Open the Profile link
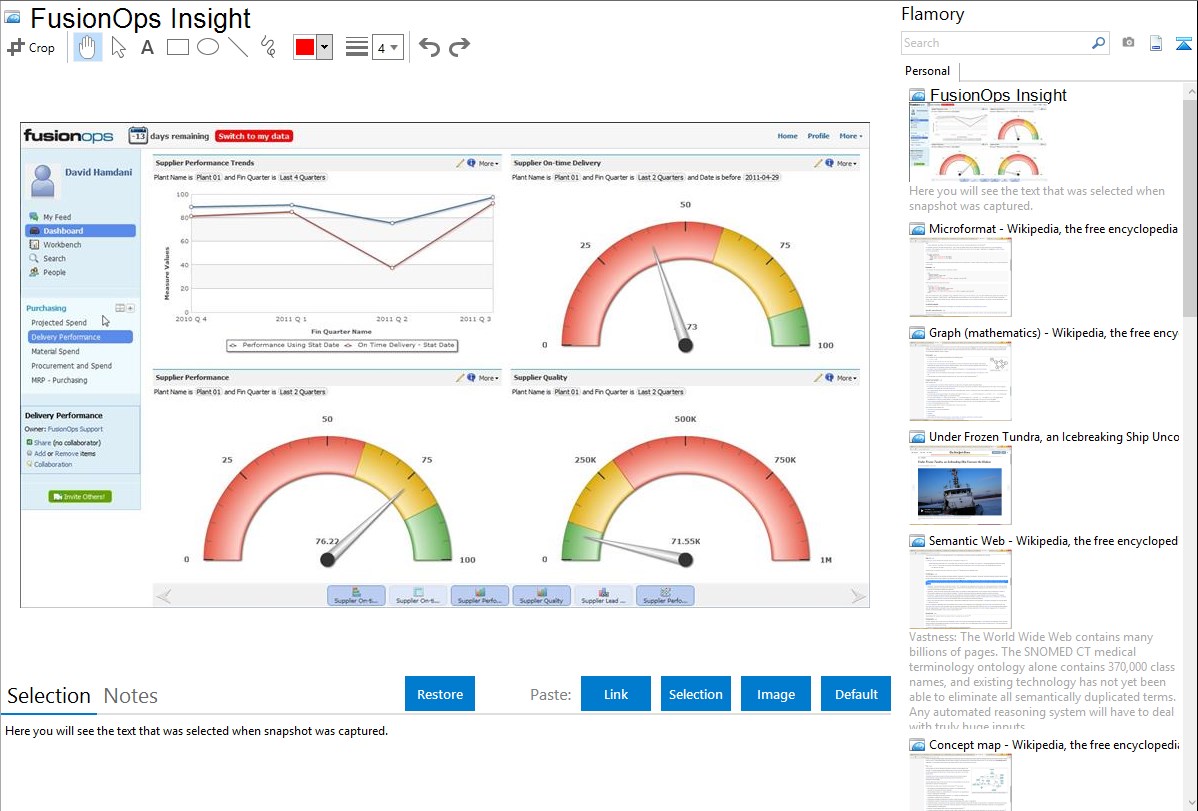 818,136
